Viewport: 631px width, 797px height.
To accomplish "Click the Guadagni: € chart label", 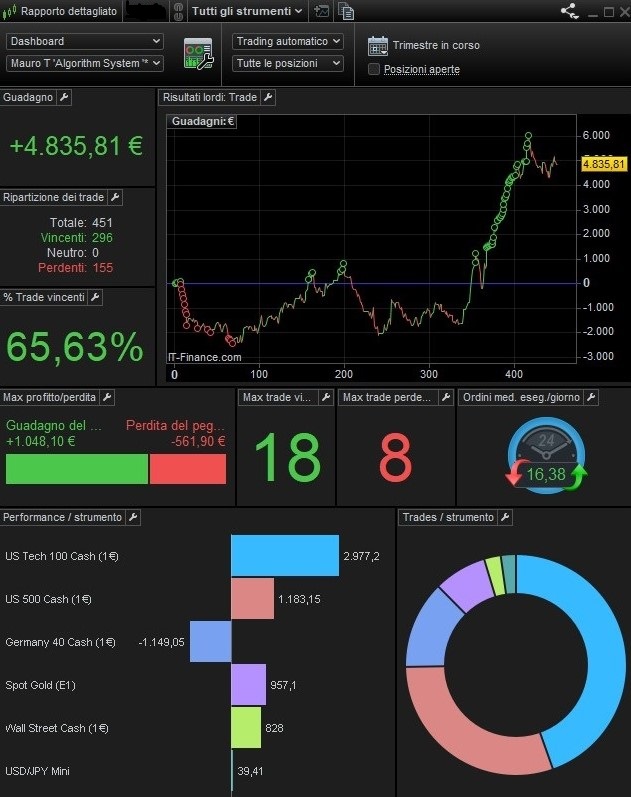I will [x=202, y=121].
